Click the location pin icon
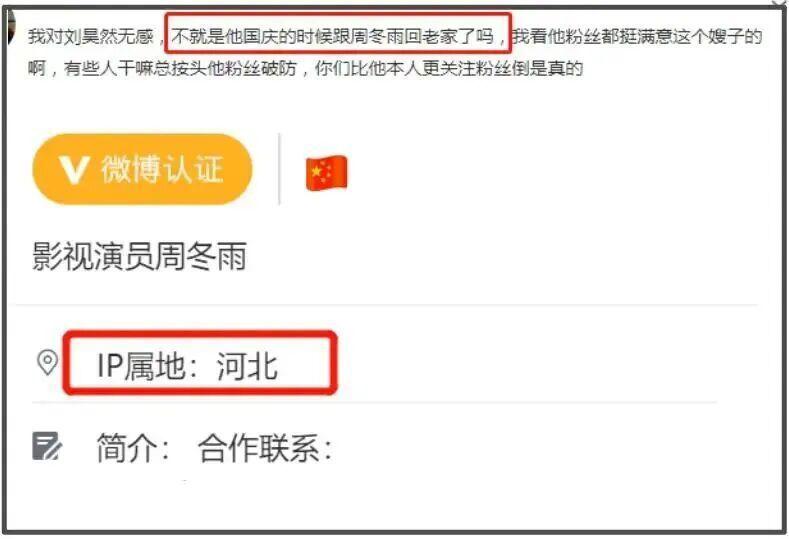Viewport: 789px width, 539px height. tap(48, 362)
